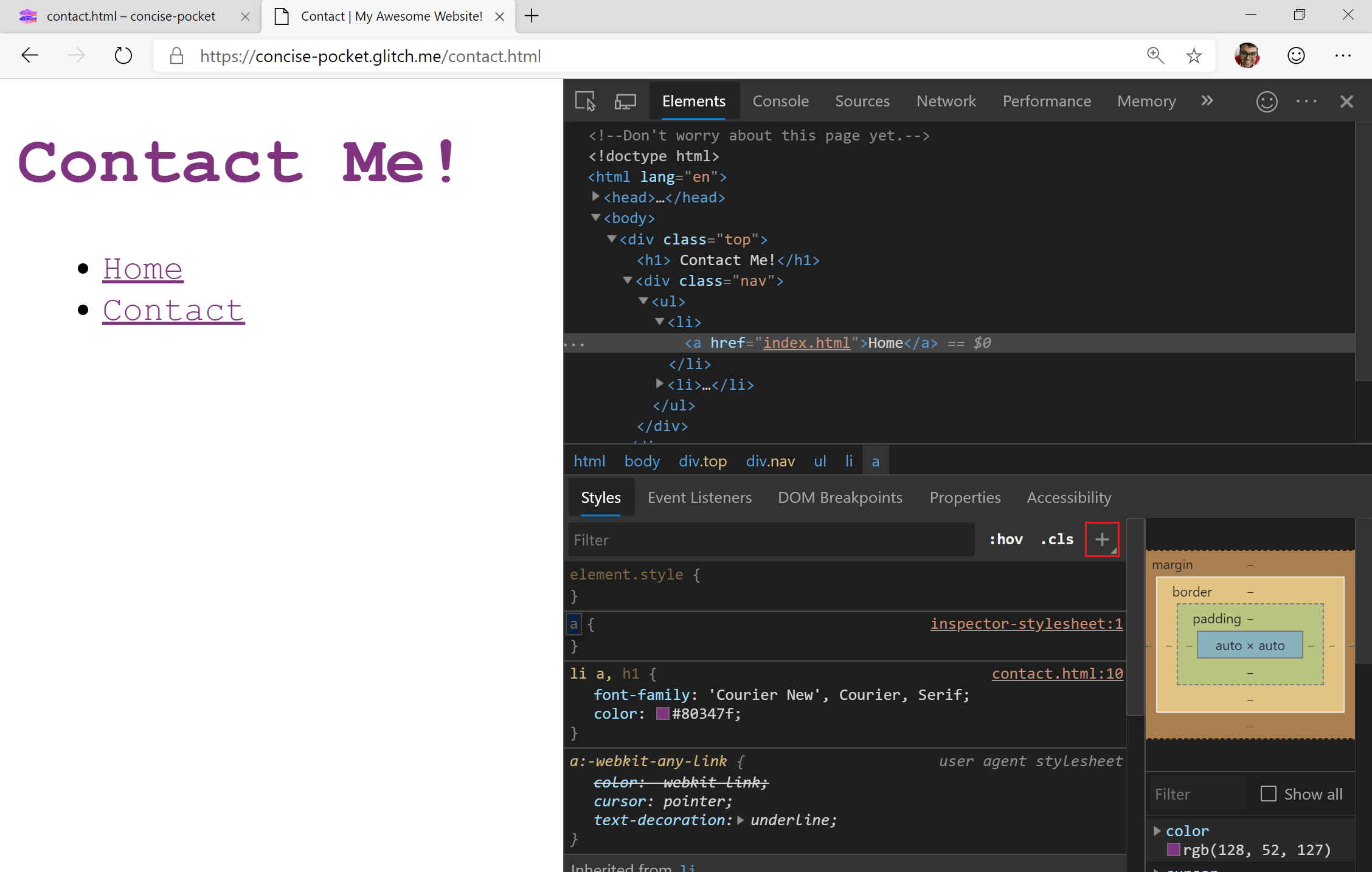Expand the head element in DOM tree

point(596,197)
